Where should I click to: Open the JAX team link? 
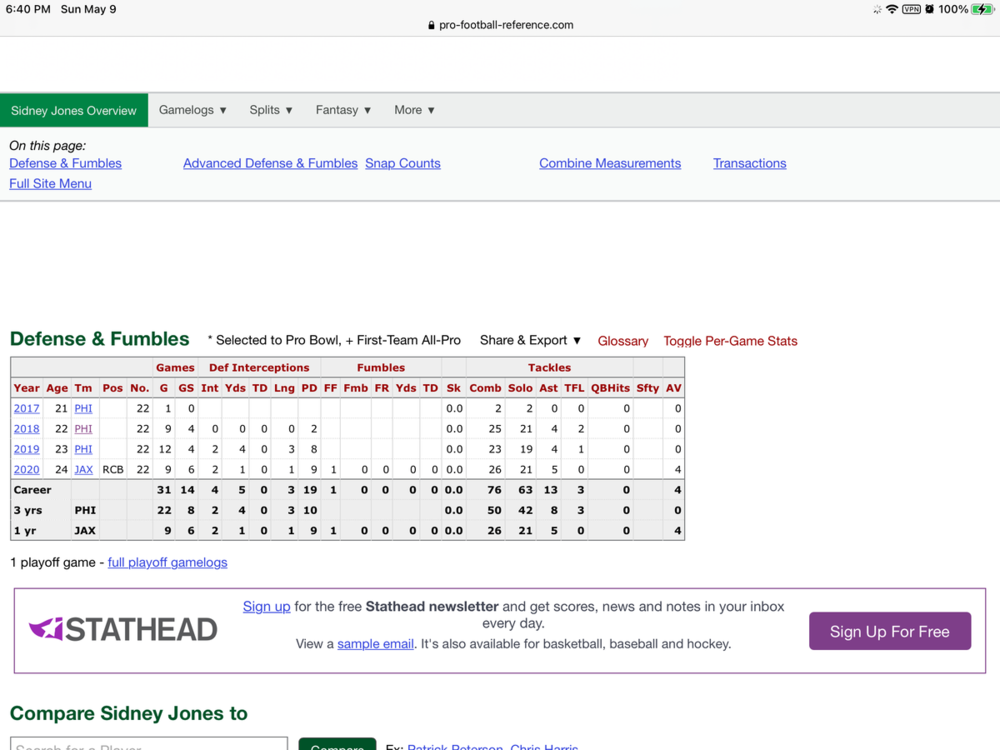tap(84, 469)
